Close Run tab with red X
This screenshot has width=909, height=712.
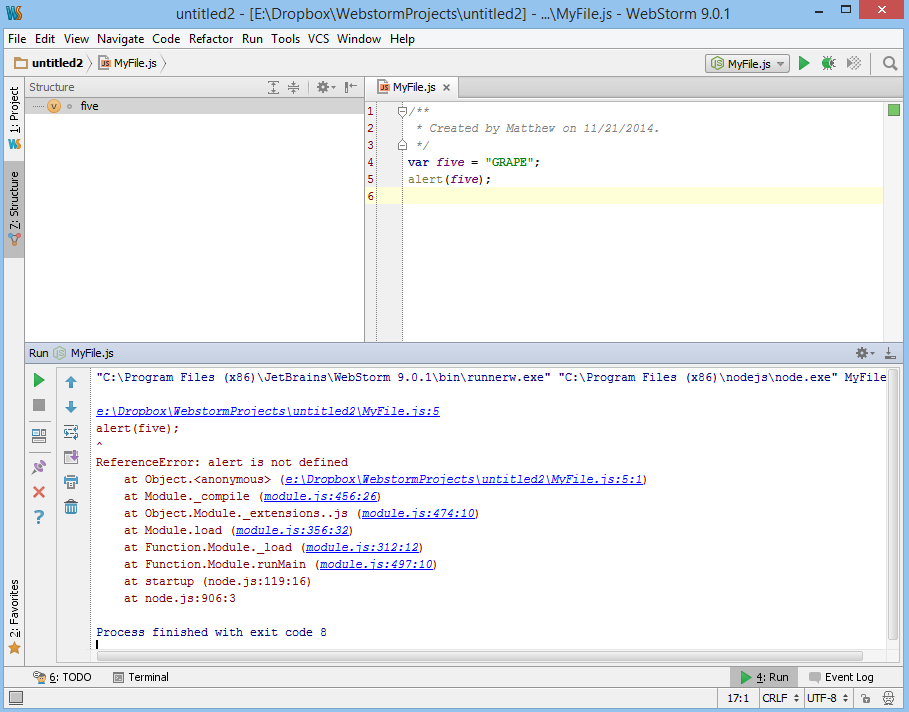coord(39,492)
